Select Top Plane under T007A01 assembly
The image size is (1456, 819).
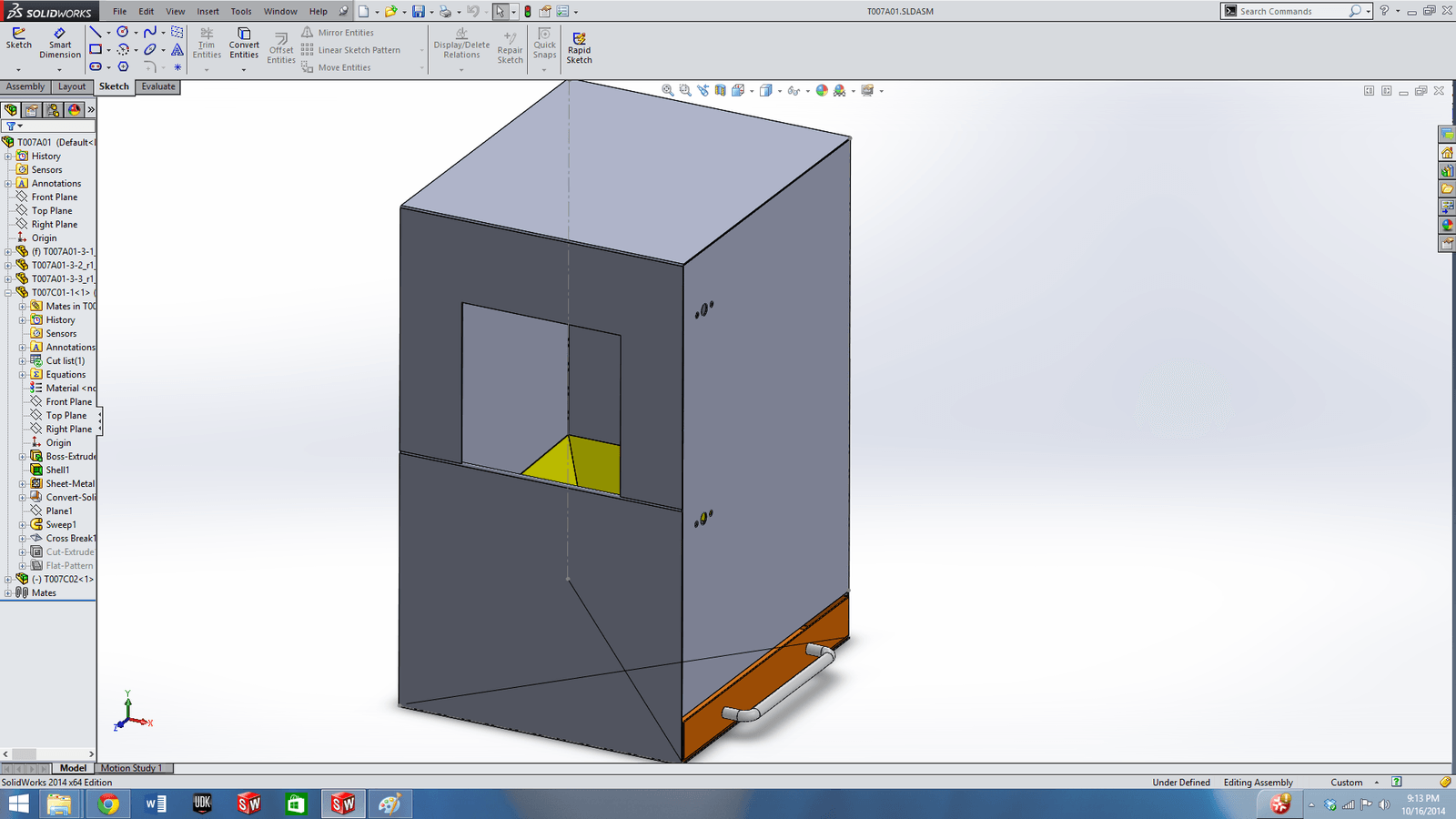[52, 211]
